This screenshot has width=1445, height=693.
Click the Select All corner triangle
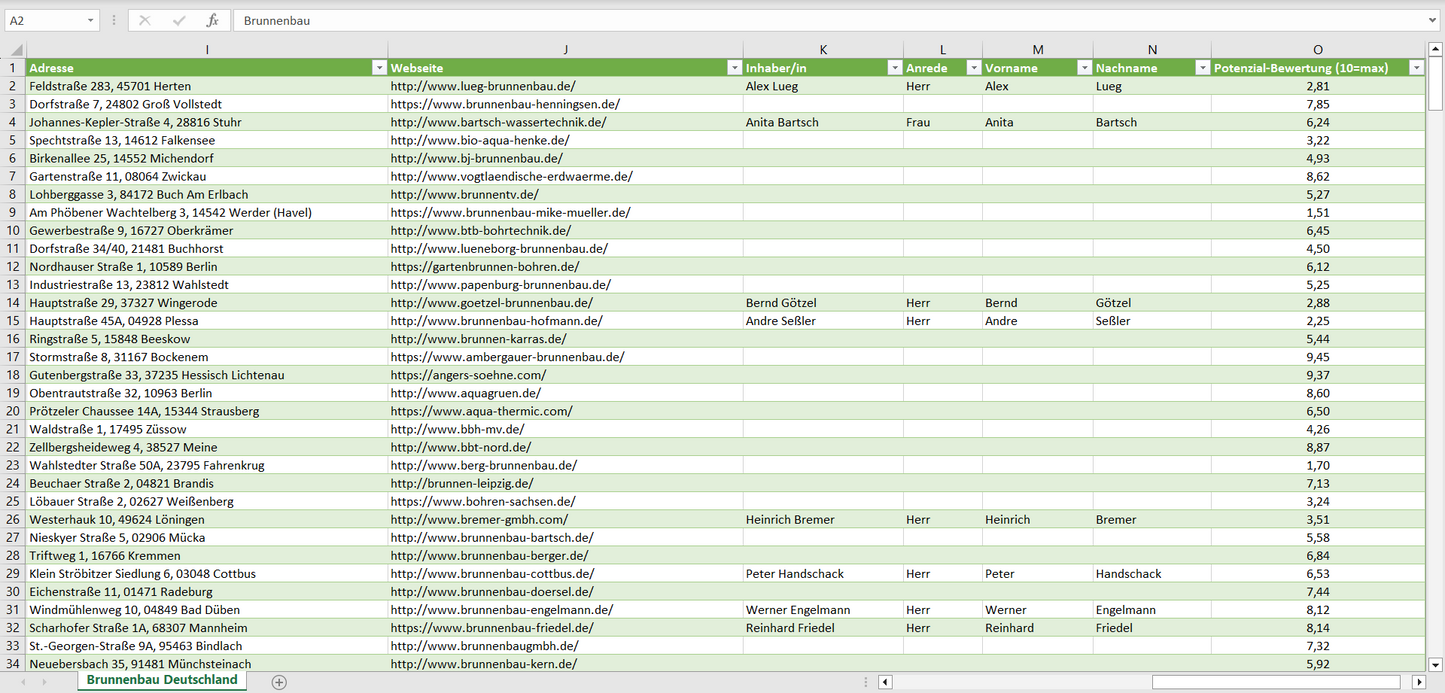click(x=14, y=50)
